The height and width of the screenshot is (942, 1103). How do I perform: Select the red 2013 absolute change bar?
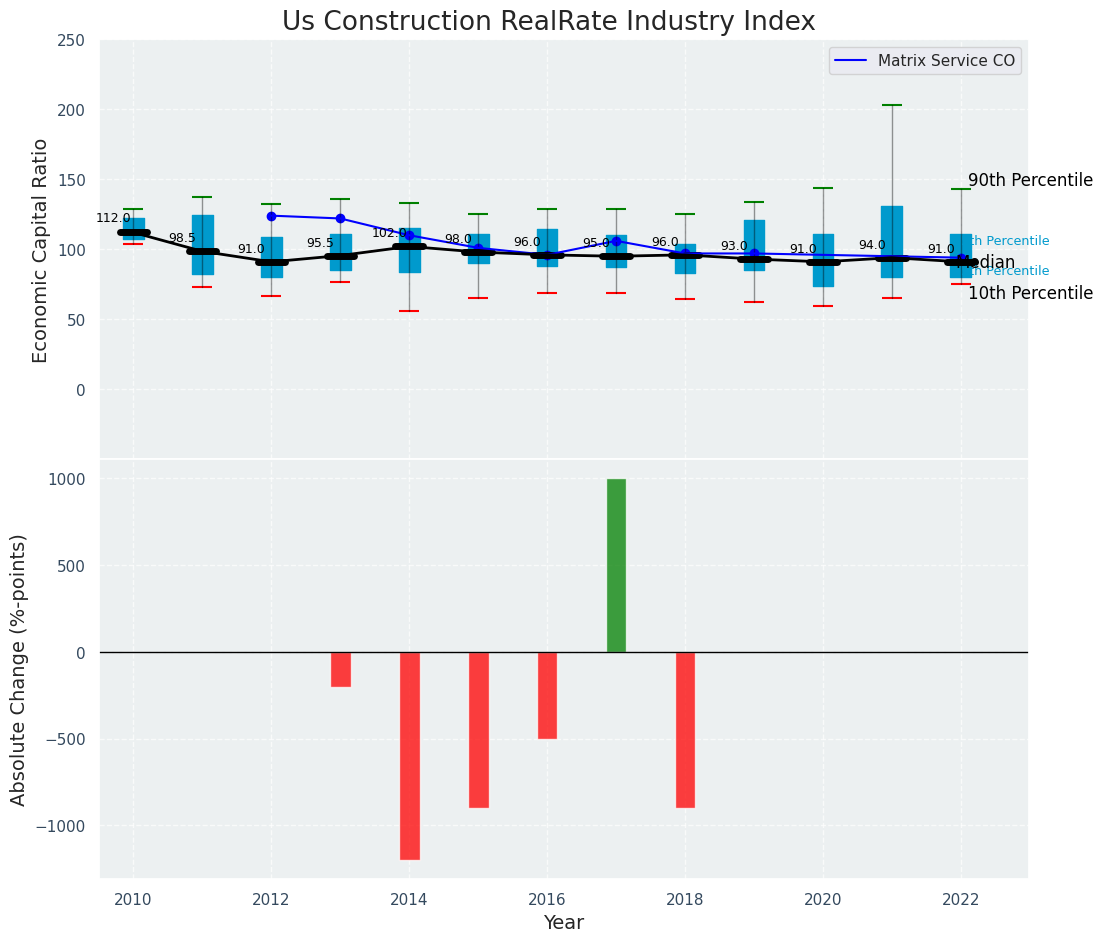coord(341,669)
